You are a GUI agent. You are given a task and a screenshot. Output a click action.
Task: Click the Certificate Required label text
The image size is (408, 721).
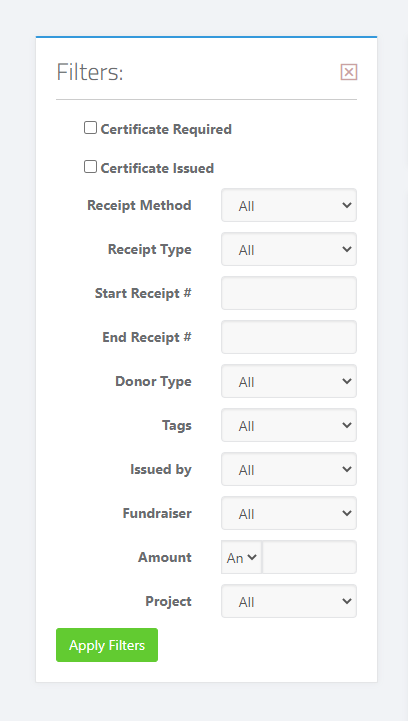[x=166, y=130]
